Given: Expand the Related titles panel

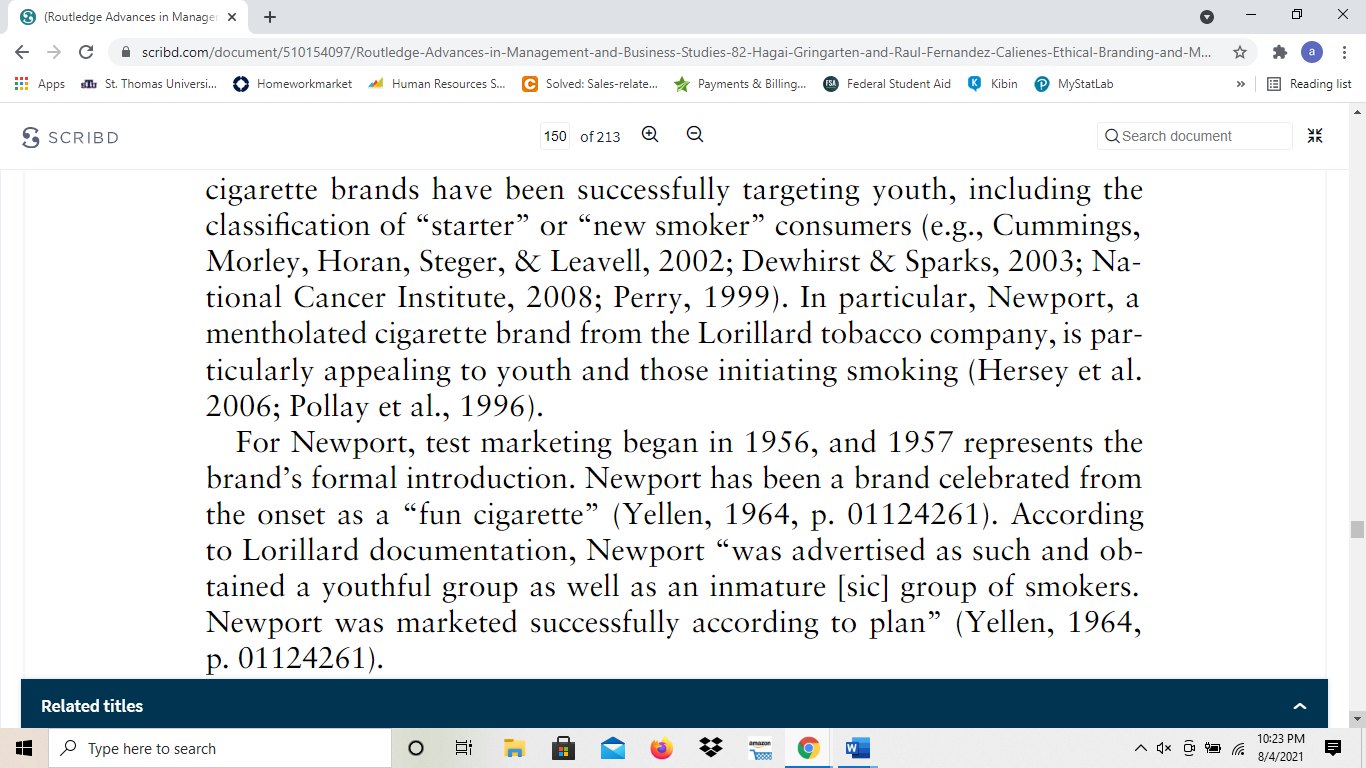Looking at the screenshot, I should click(1300, 706).
